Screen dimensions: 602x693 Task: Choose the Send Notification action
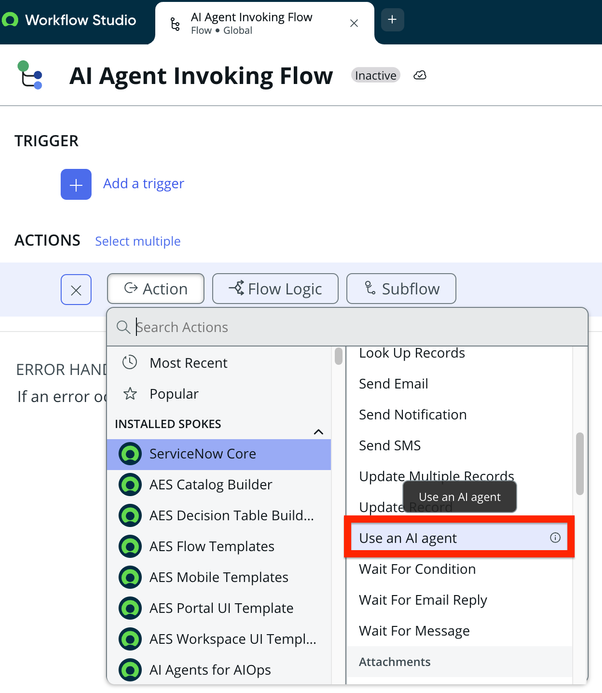click(x=460, y=415)
